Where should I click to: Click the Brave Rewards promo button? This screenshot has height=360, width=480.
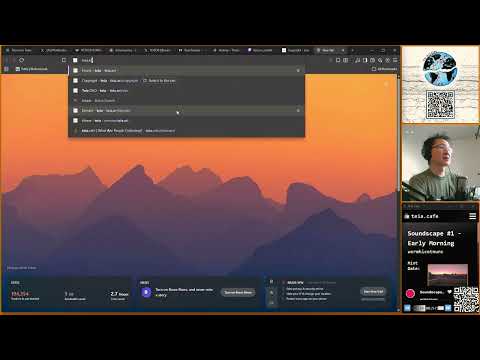click(238, 292)
